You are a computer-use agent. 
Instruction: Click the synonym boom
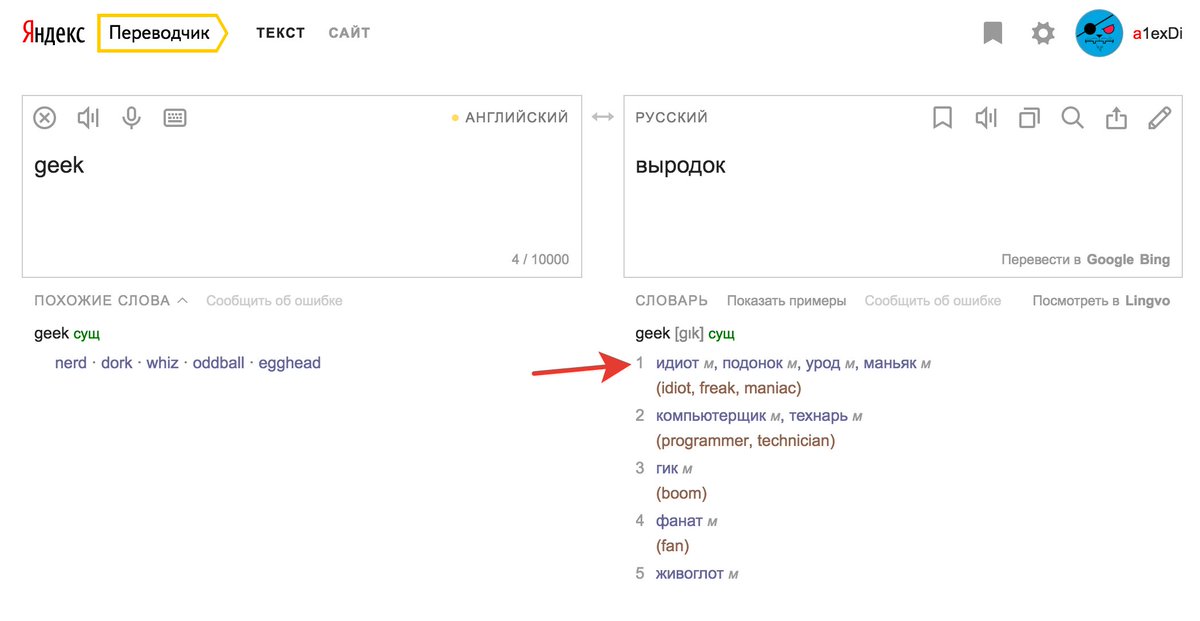pos(681,493)
